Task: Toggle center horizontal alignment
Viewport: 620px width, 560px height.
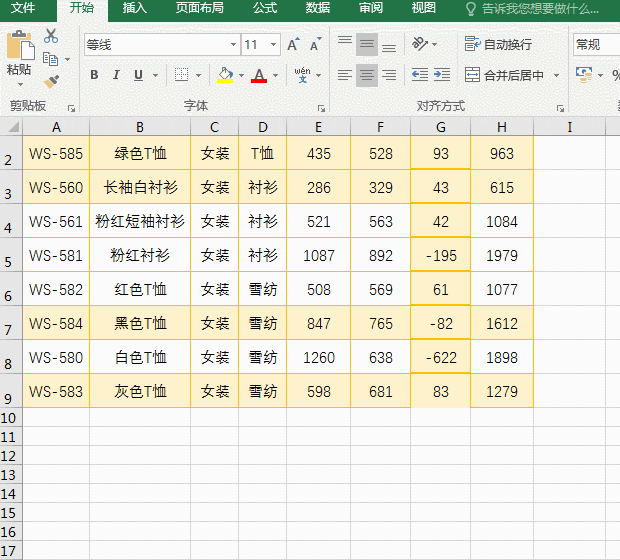Action: (367, 75)
